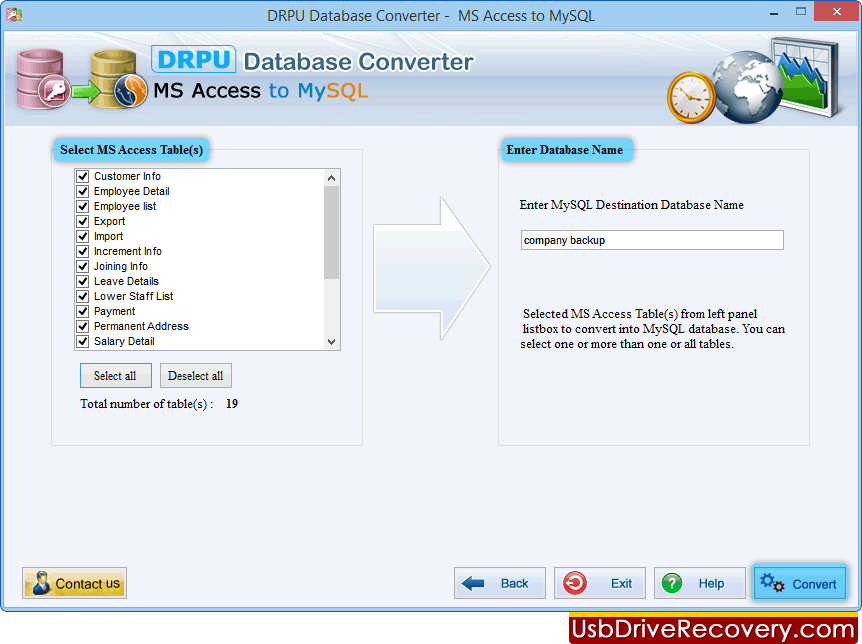Uncheck the Increment Info checkbox
Screen dimensions: 862x644
[82, 251]
